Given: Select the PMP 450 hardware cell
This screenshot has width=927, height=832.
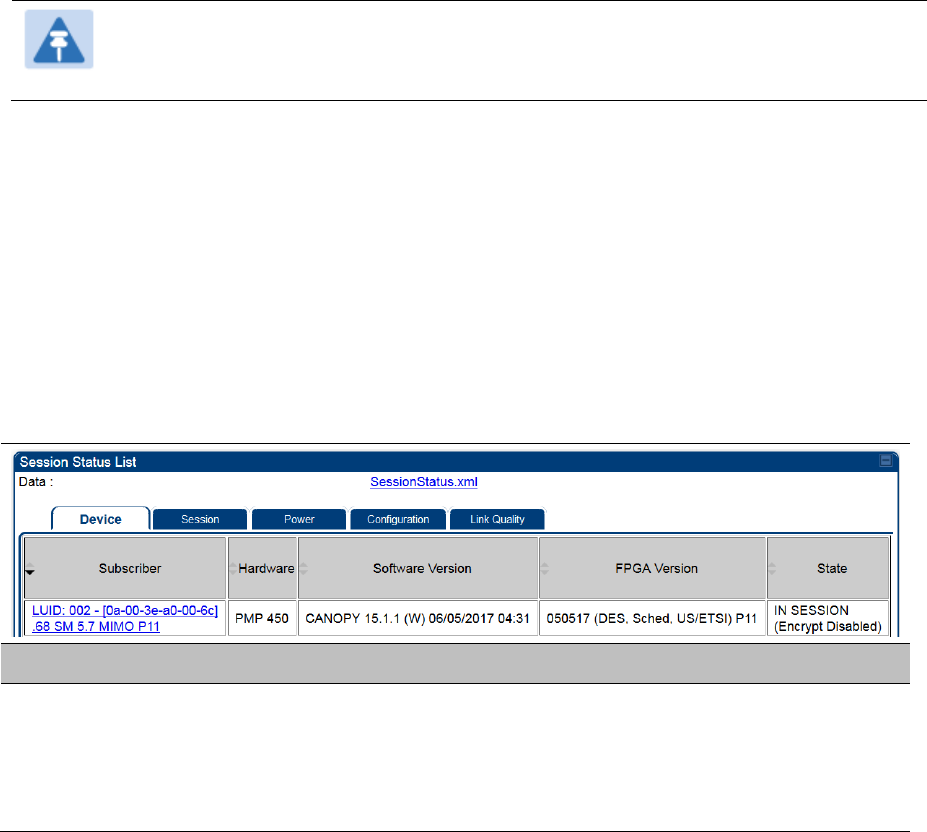Looking at the screenshot, I should (262, 618).
